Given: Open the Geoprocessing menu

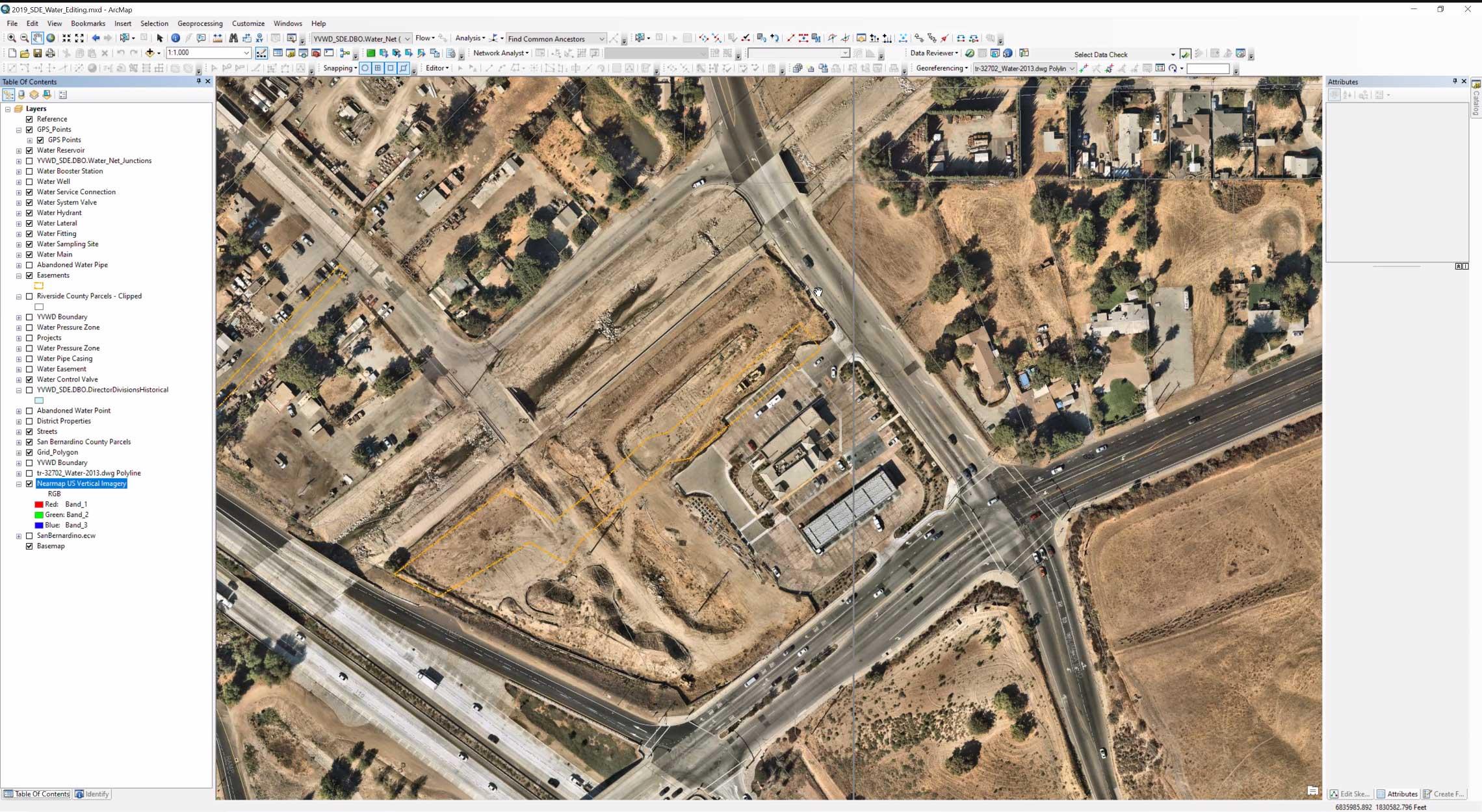Looking at the screenshot, I should coord(200,23).
